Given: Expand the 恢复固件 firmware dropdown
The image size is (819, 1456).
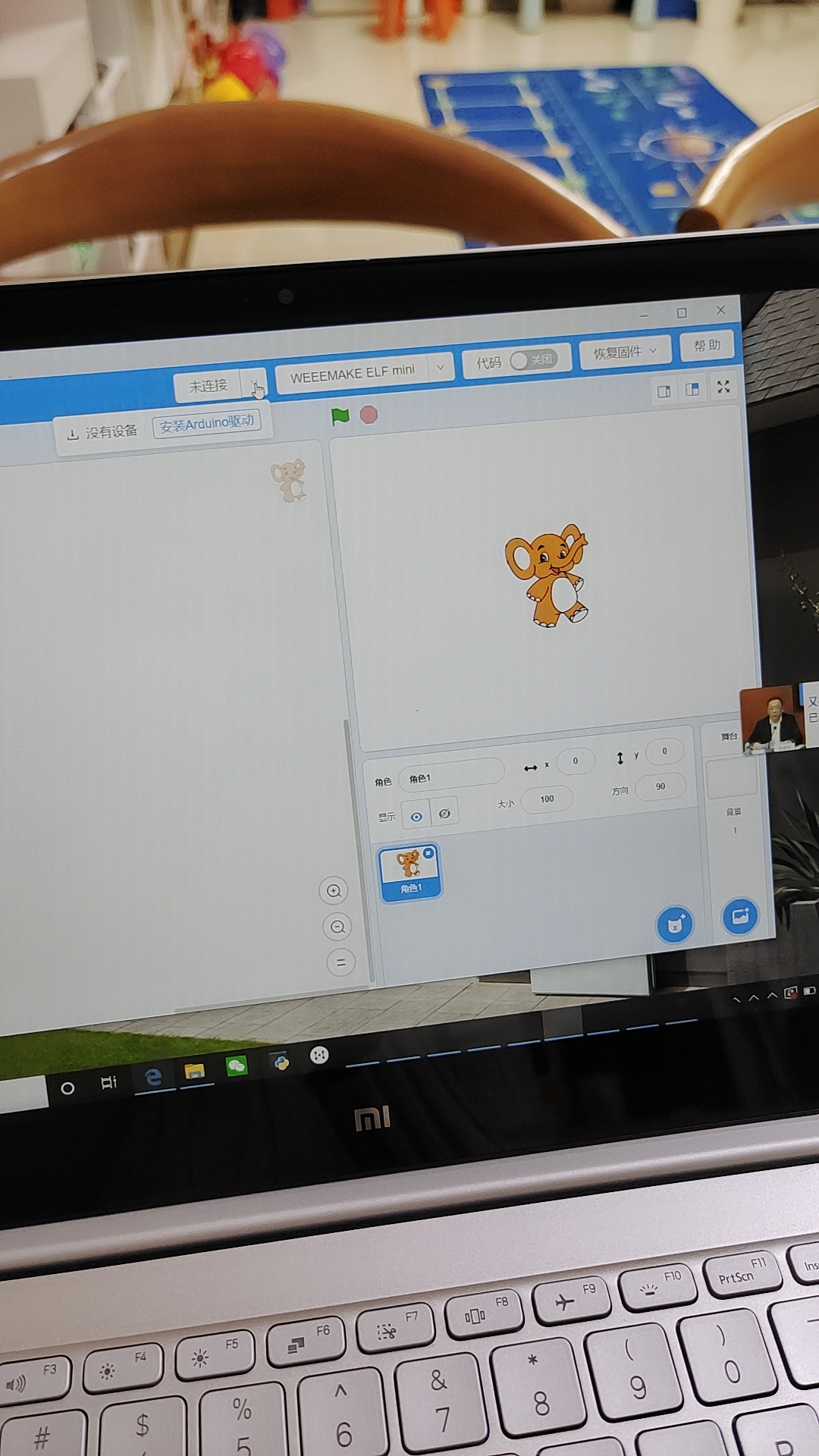Looking at the screenshot, I should pos(625,351).
